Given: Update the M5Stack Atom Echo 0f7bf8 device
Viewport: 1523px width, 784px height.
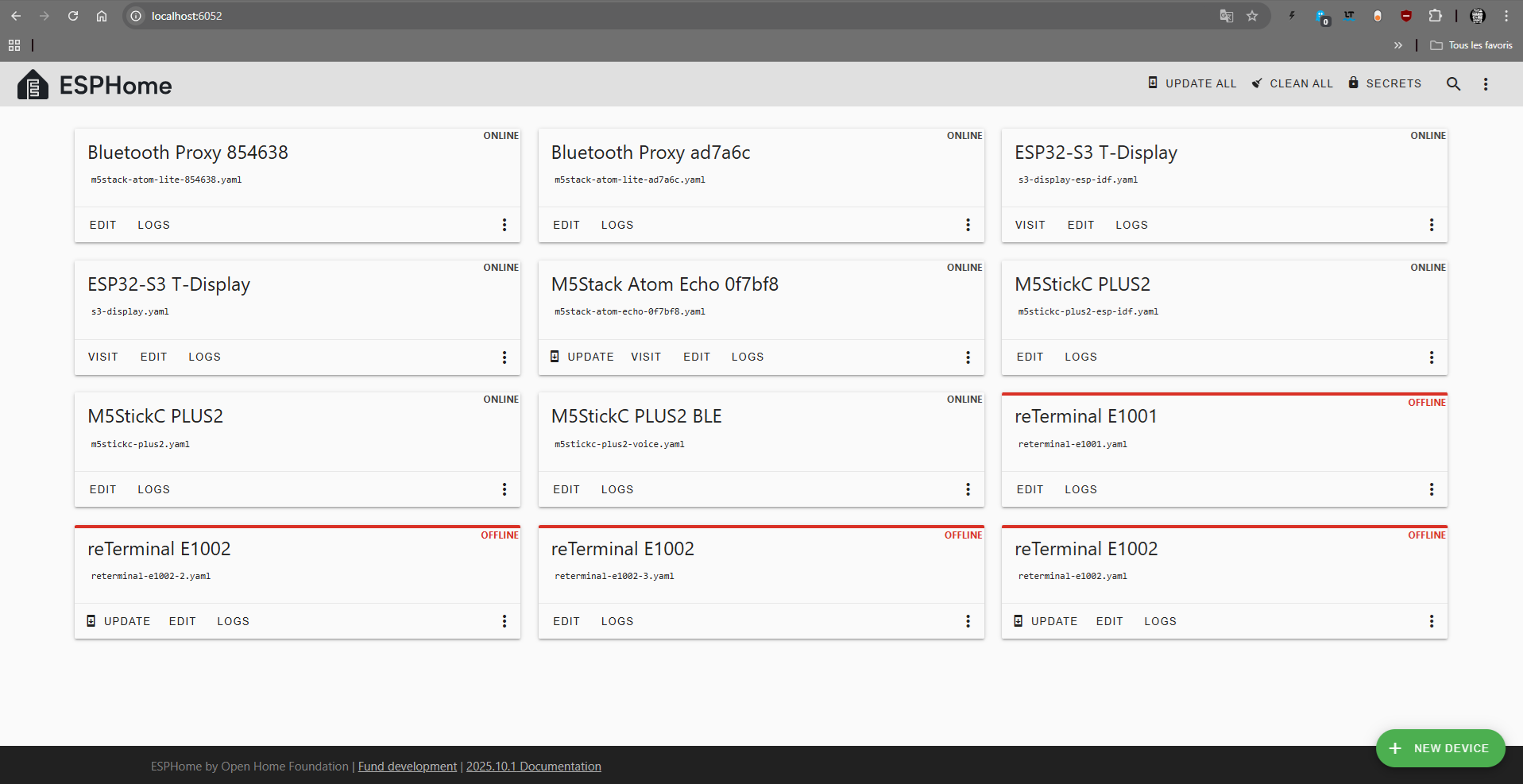Looking at the screenshot, I should [582, 357].
